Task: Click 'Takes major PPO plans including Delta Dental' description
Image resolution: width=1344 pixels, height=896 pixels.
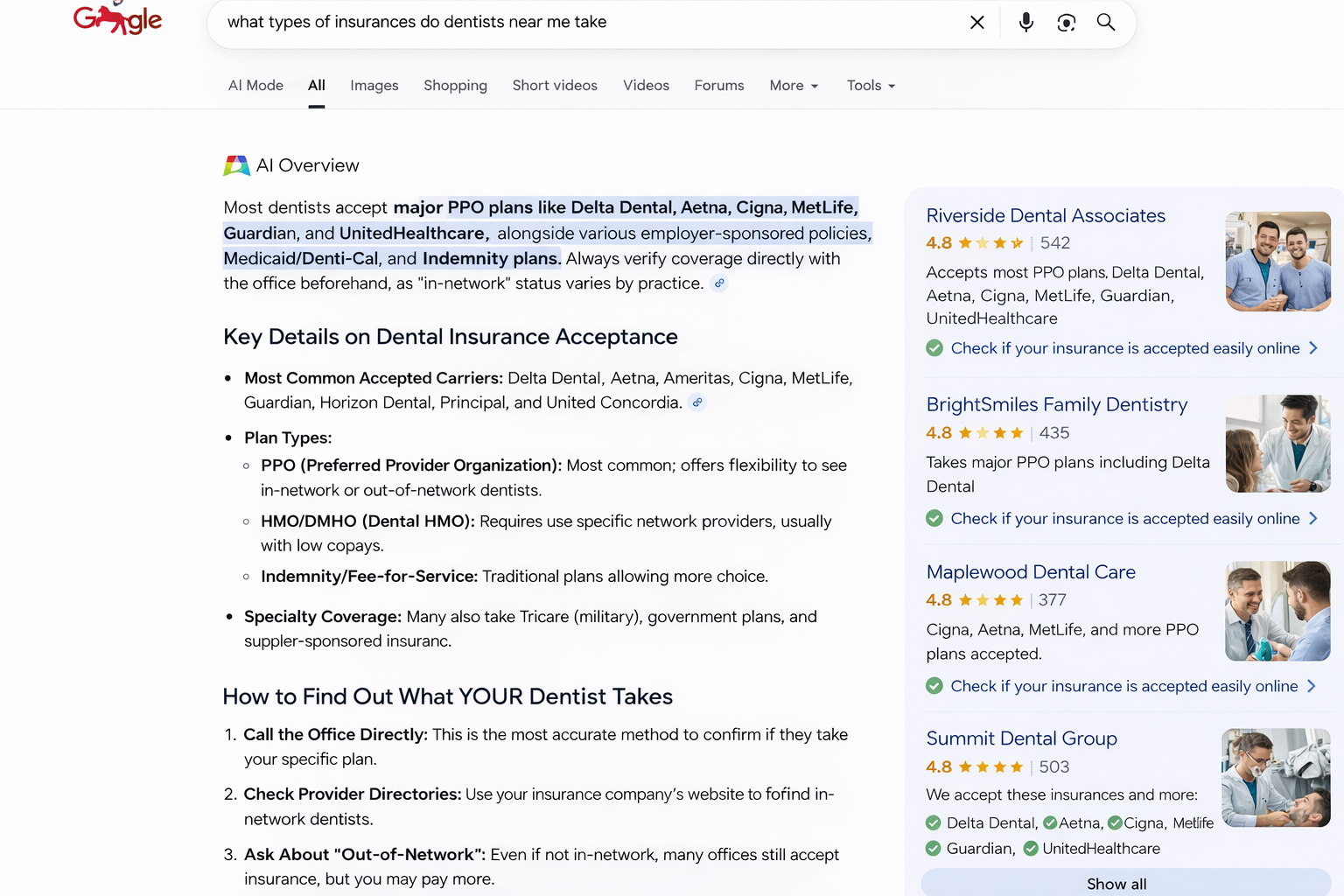Action: coord(1067,474)
